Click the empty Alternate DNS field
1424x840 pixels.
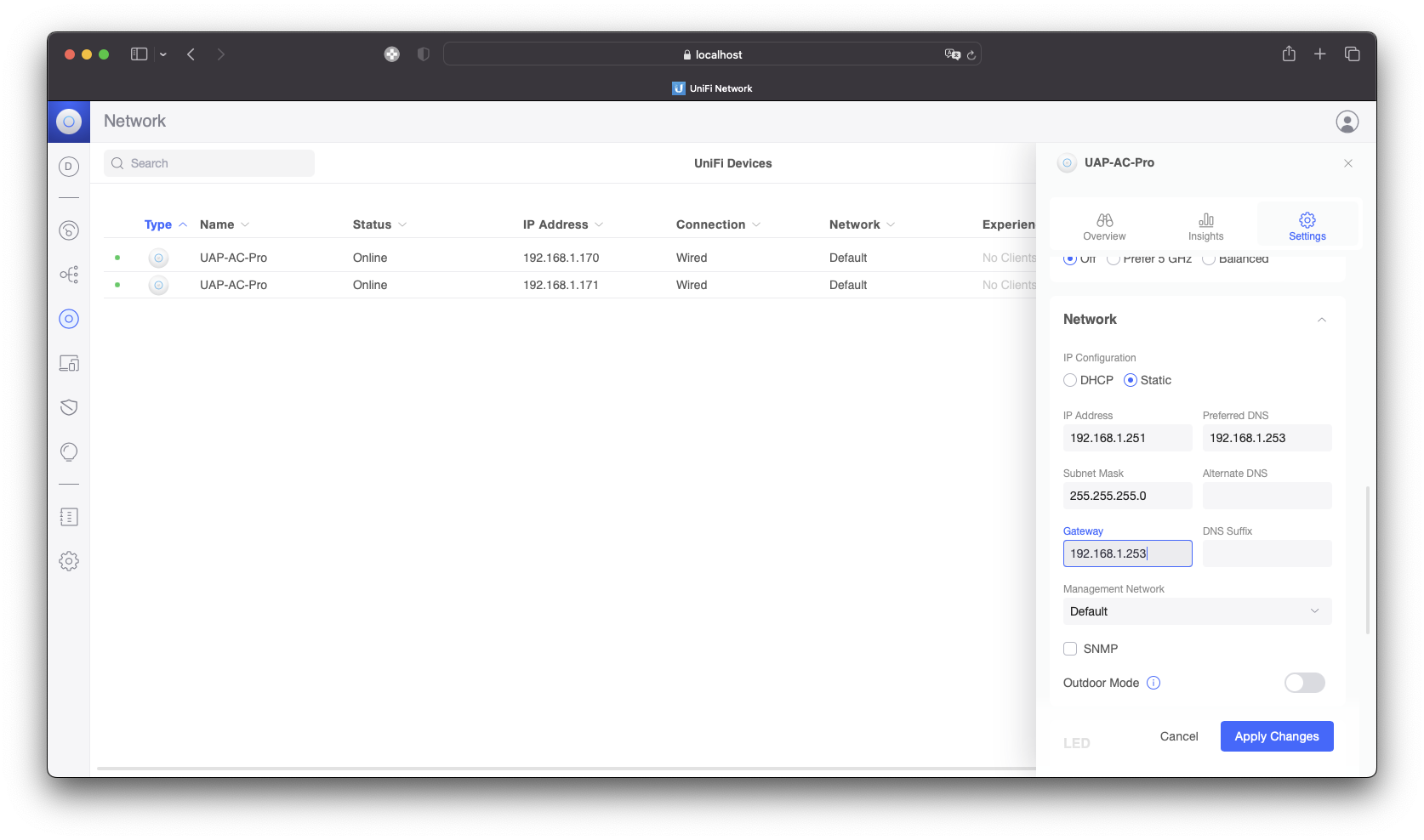point(1267,496)
